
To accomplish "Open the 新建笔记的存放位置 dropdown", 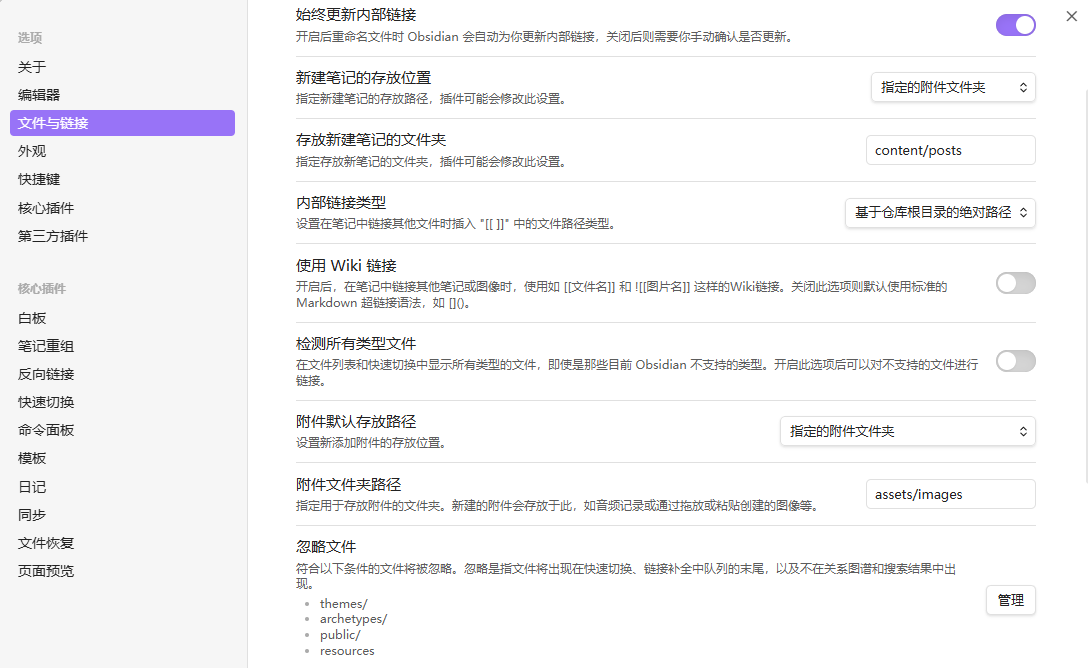I will (953, 88).
